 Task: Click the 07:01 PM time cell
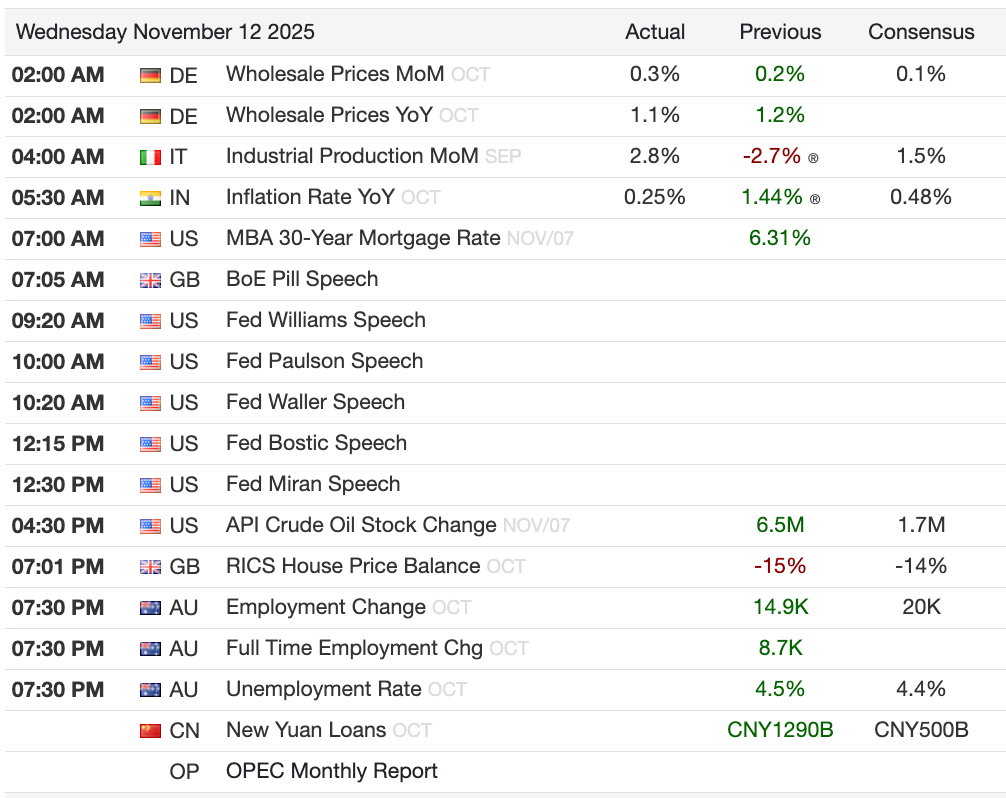coord(58,567)
